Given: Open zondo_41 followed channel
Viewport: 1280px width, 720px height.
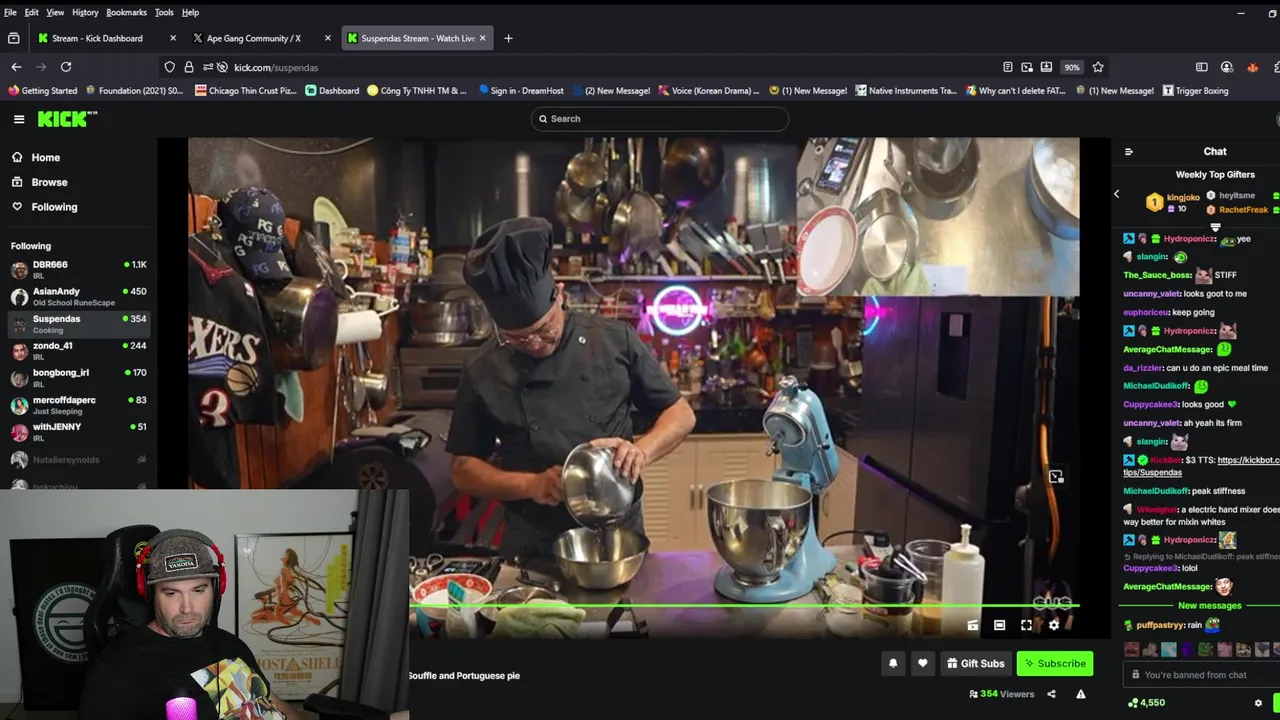Looking at the screenshot, I should 78,350.
